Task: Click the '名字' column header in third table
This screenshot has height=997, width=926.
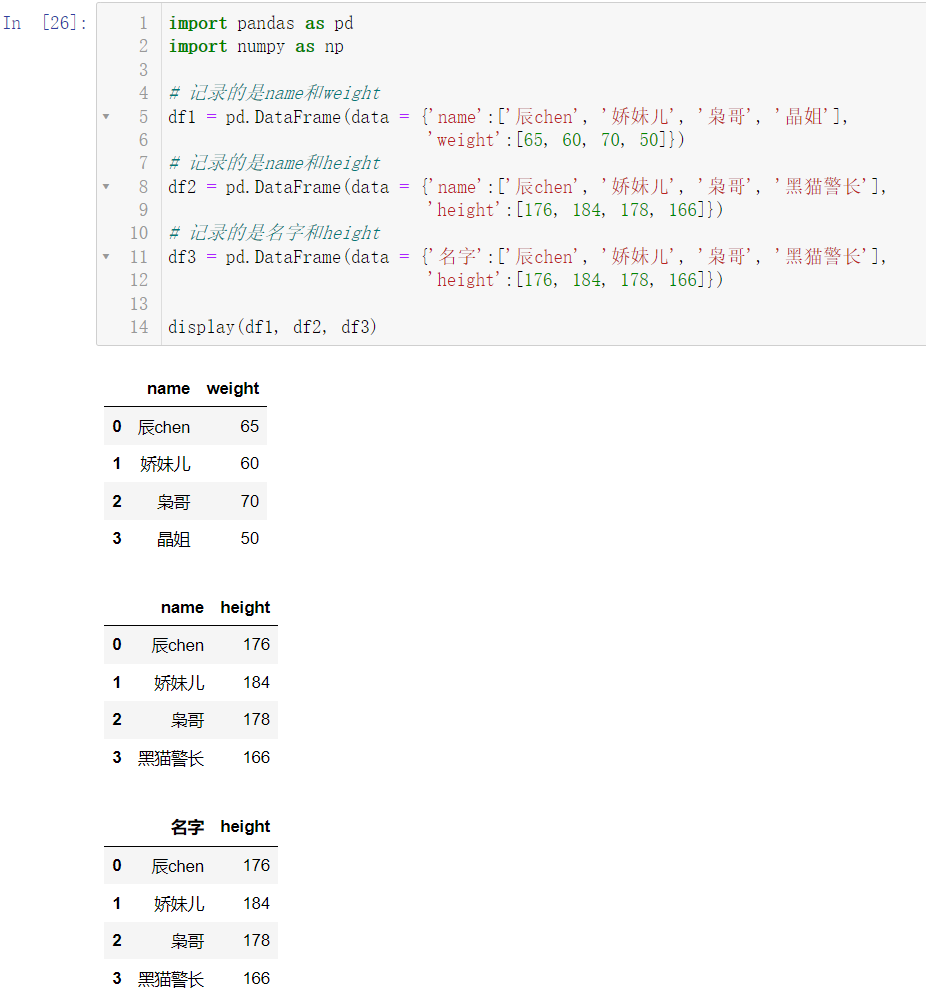Action: (188, 827)
